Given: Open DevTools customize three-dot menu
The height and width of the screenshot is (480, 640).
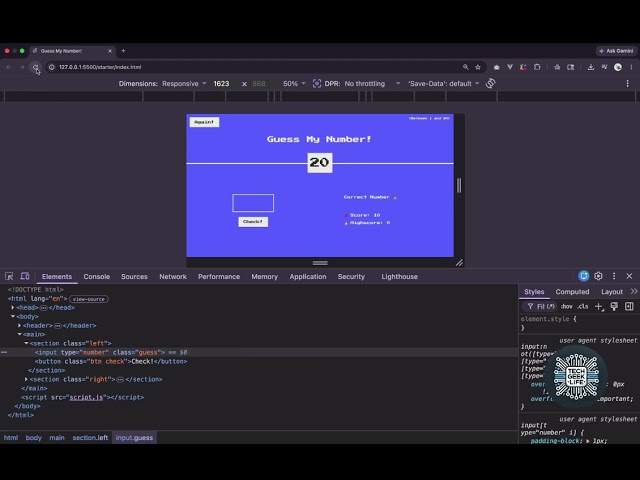Looking at the screenshot, I should pos(614,276).
